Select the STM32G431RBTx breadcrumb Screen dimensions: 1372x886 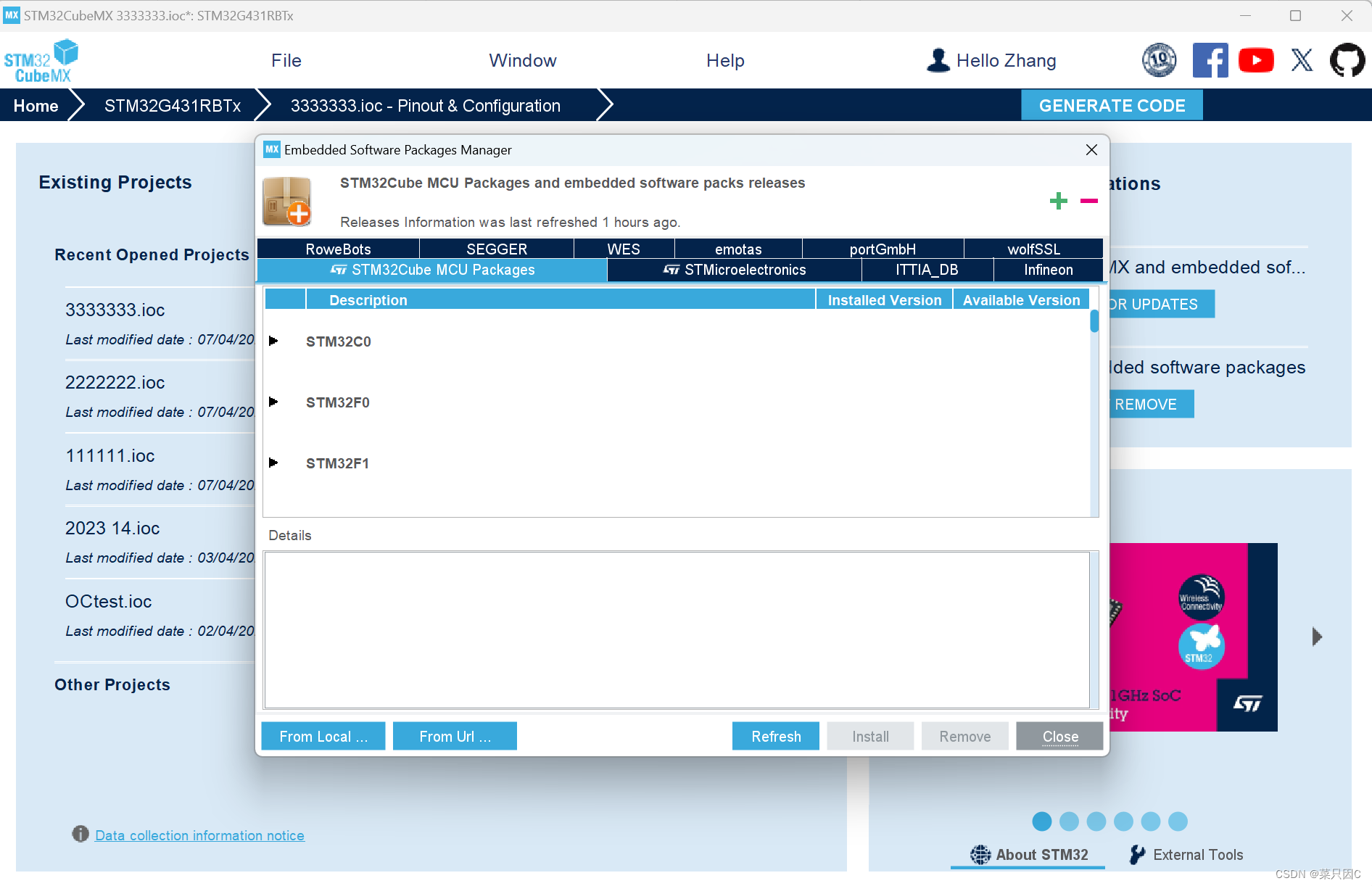tap(173, 106)
